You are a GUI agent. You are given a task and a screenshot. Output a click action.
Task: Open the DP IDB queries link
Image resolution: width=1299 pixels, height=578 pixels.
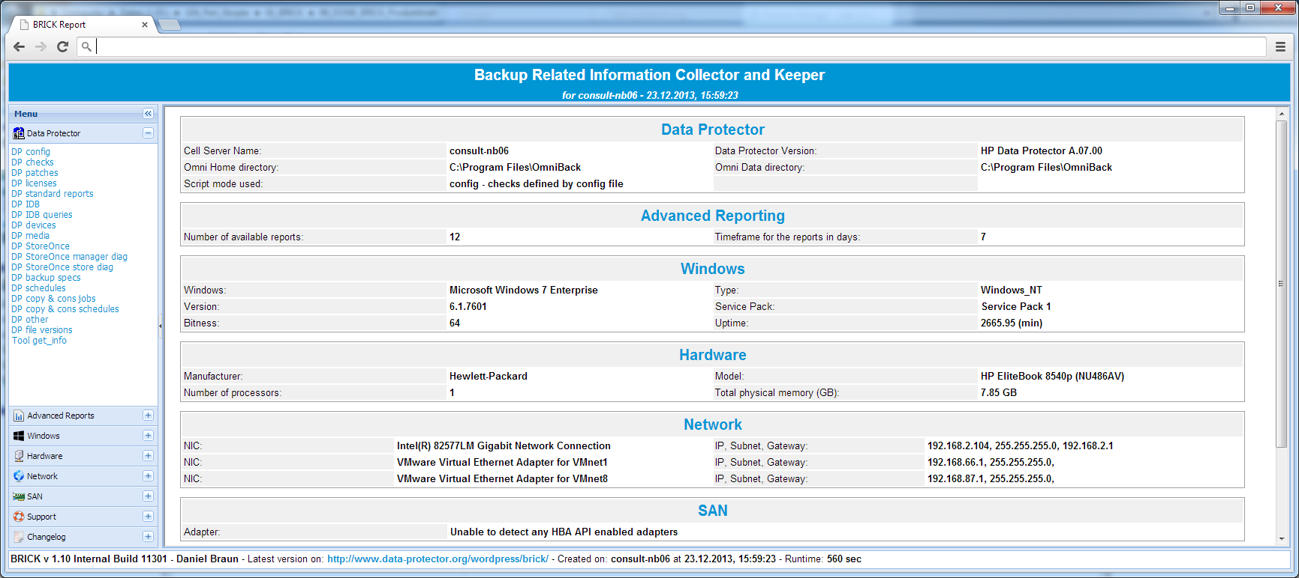pyautogui.click(x=42, y=215)
